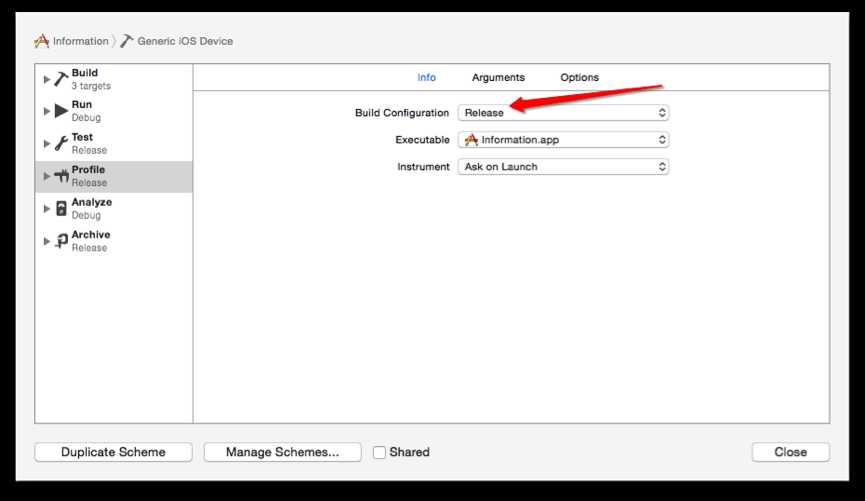865x501 pixels.
Task: Toggle the Shared checkbox
Action: click(x=379, y=452)
